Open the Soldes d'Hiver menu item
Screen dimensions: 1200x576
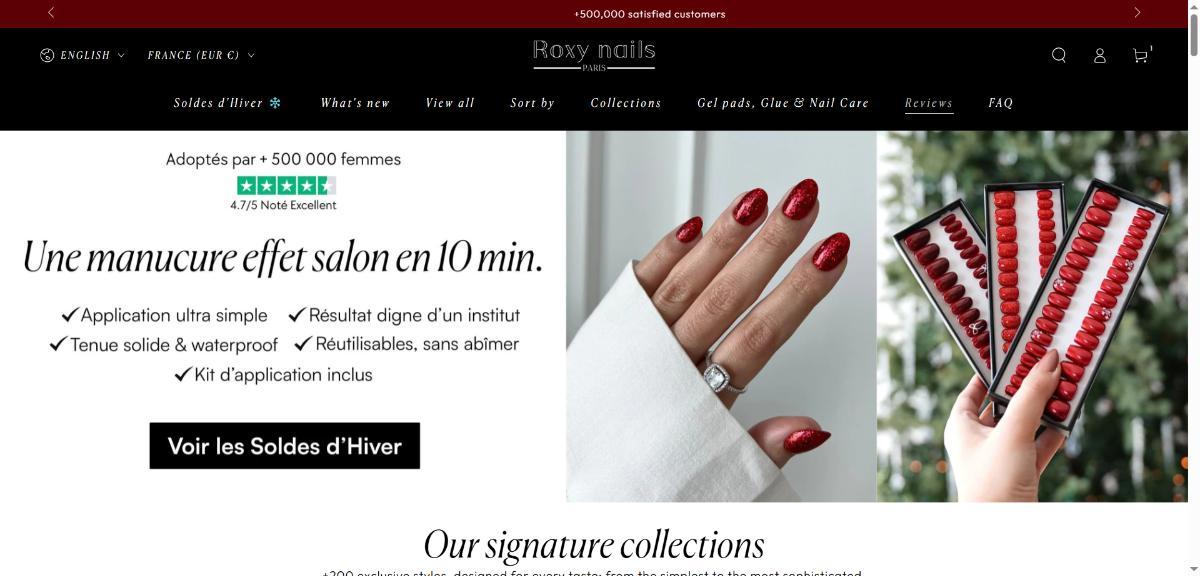(227, 103)
